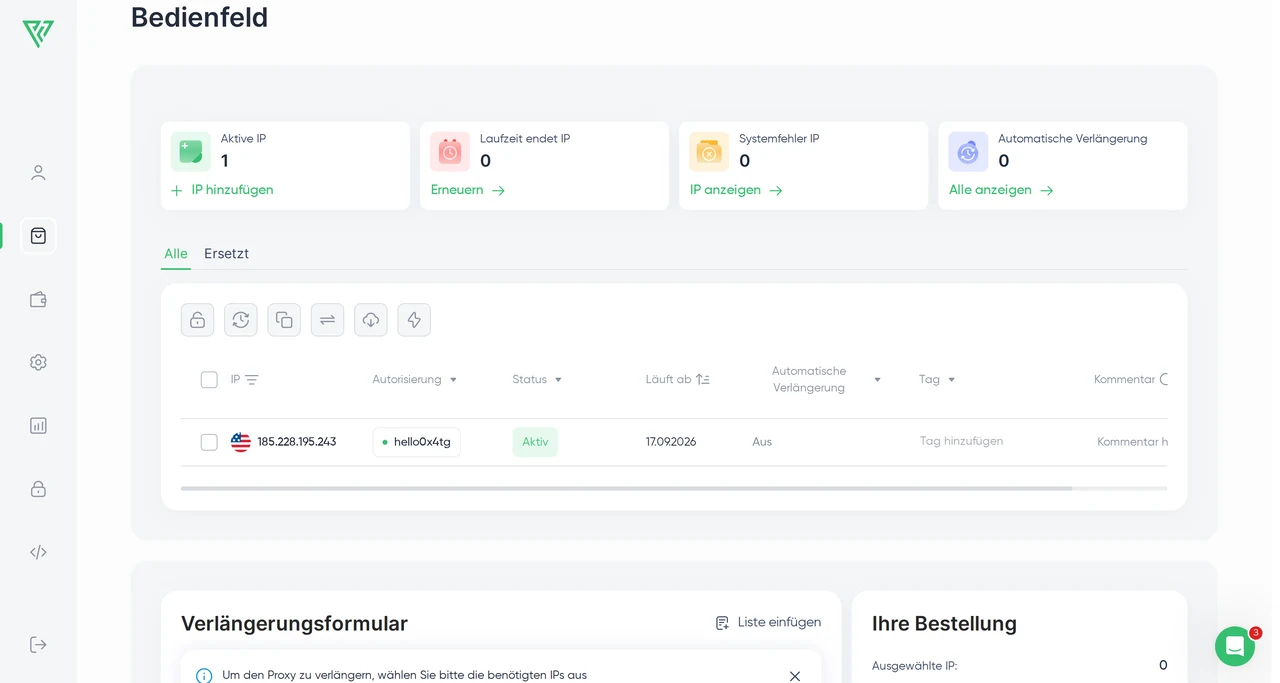Click the Aktiv status badge
The width and height of the screenshot is (1280, 683).
pos(535,442)
